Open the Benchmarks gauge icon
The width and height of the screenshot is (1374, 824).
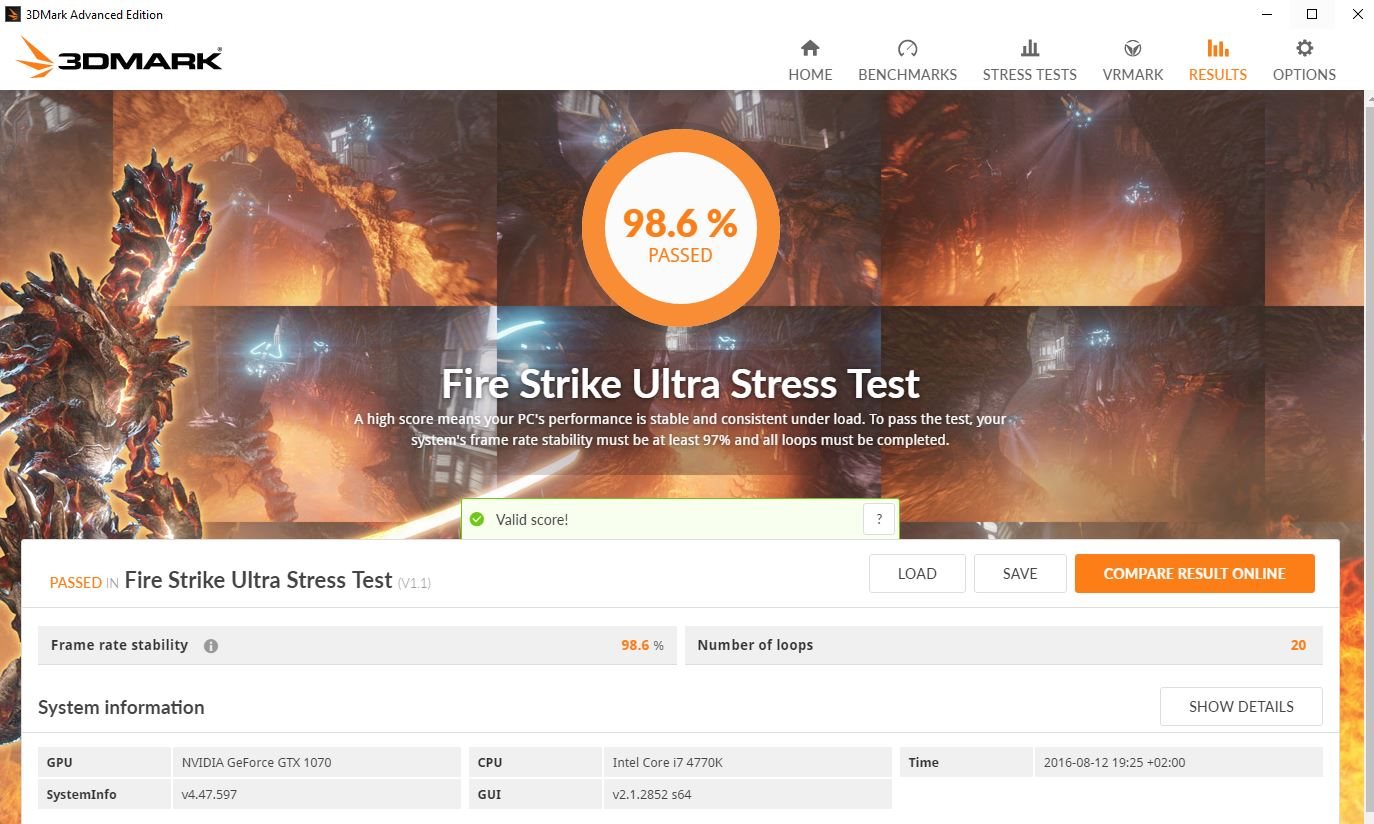(x=907, y=48)
